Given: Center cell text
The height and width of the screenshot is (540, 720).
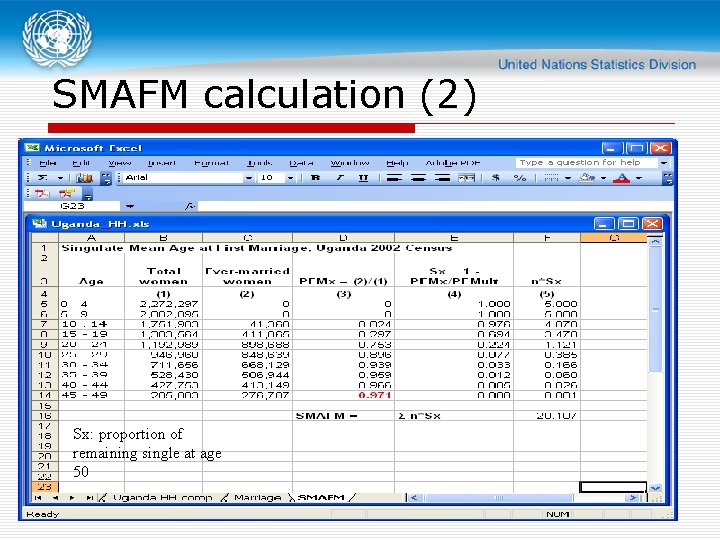Looking at the screenshot, I should [418, 178].
